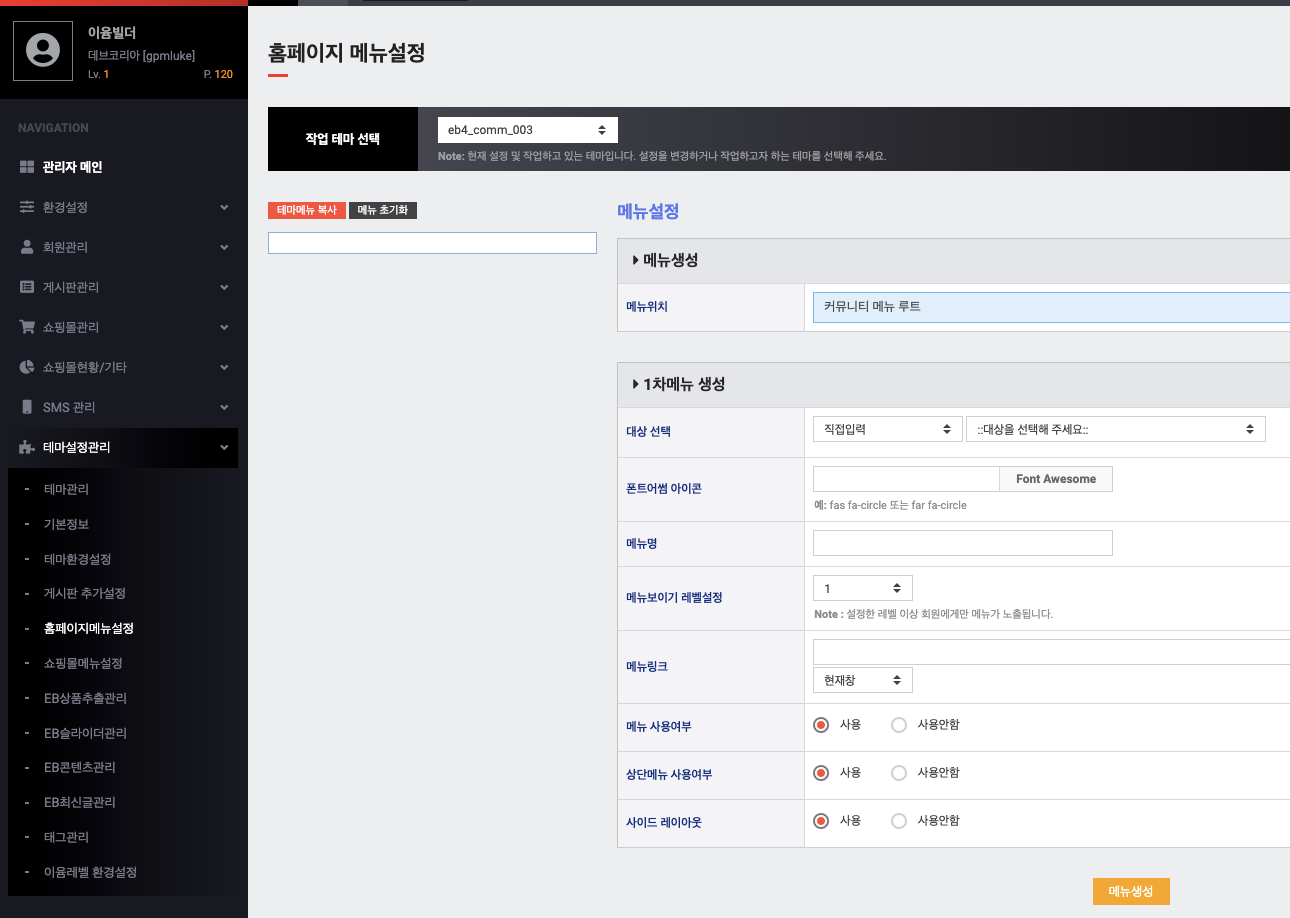Select 사용 for 상단메뉴 사용여부
Screen dimensions: 1290x918
pos(822,773)
